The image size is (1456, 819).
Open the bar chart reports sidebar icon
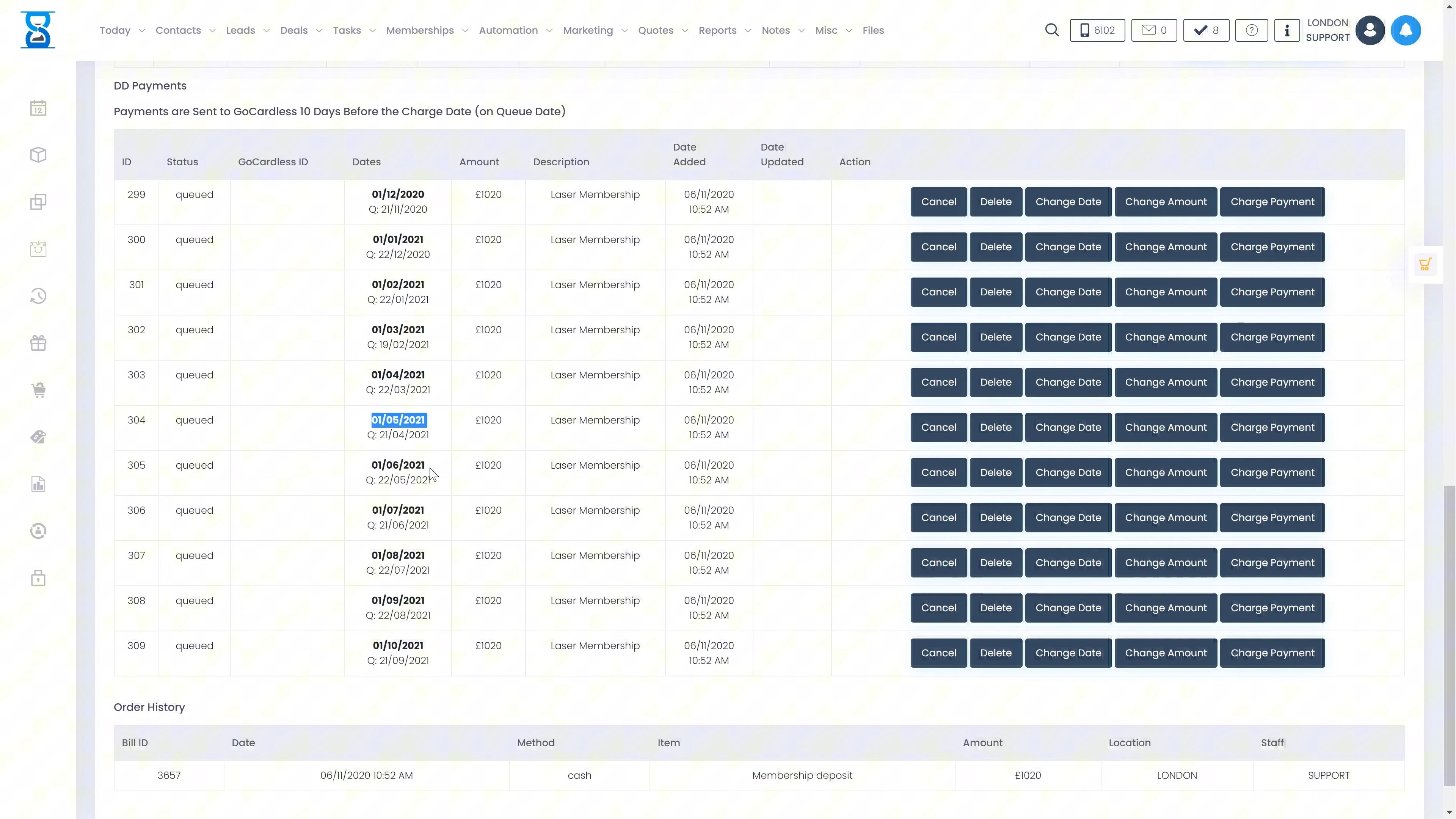pos(38,484)
